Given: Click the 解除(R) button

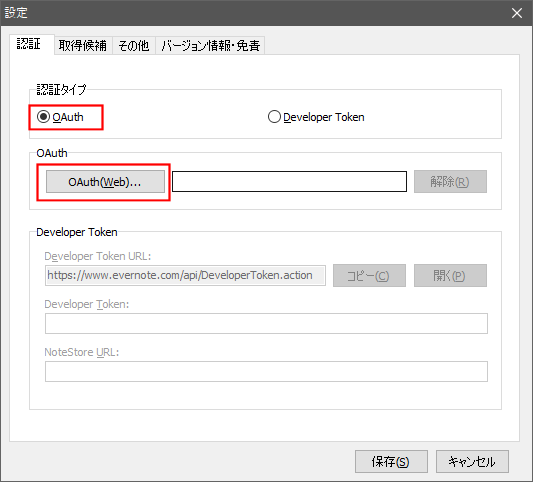Looking at the screenshot, I should click(450, 182).
